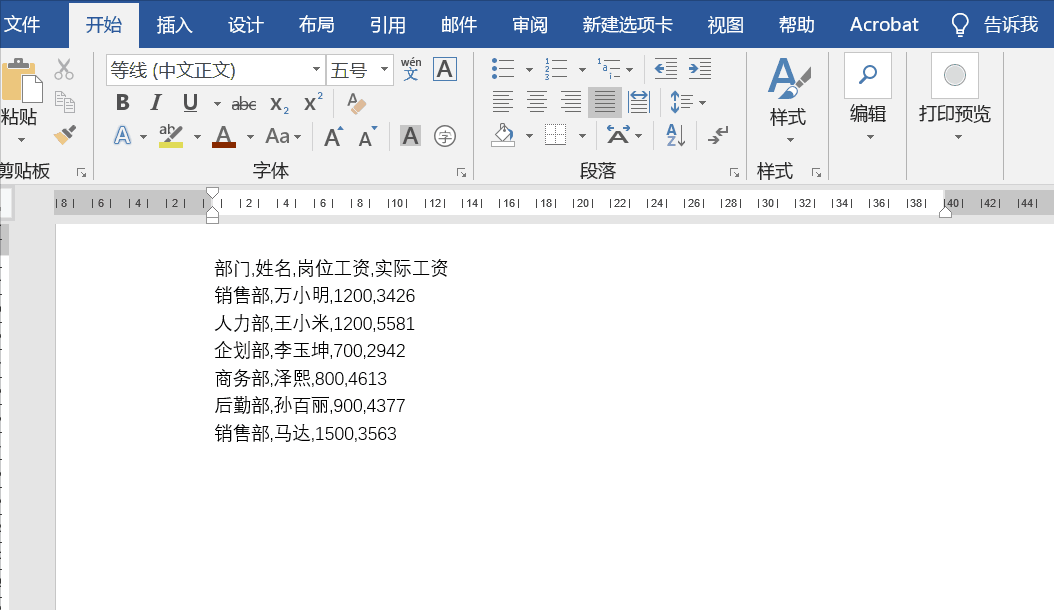Align text left
Screen dimensions: 1054x610
pos(503,102)
